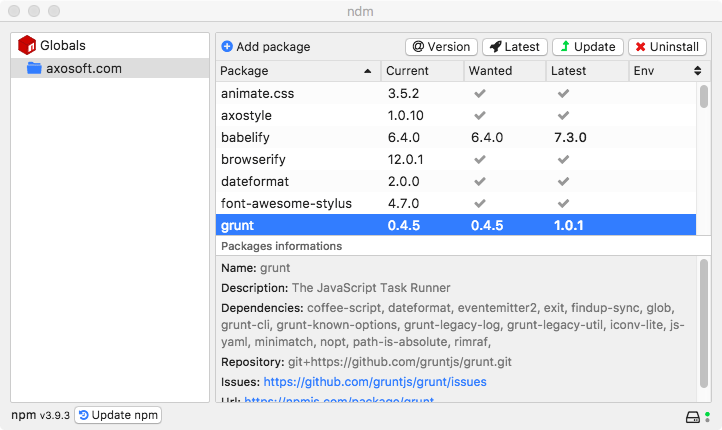722x430 pixels.
Task: Click the package list scrollbar thumb
Action: tap(704, 96)
